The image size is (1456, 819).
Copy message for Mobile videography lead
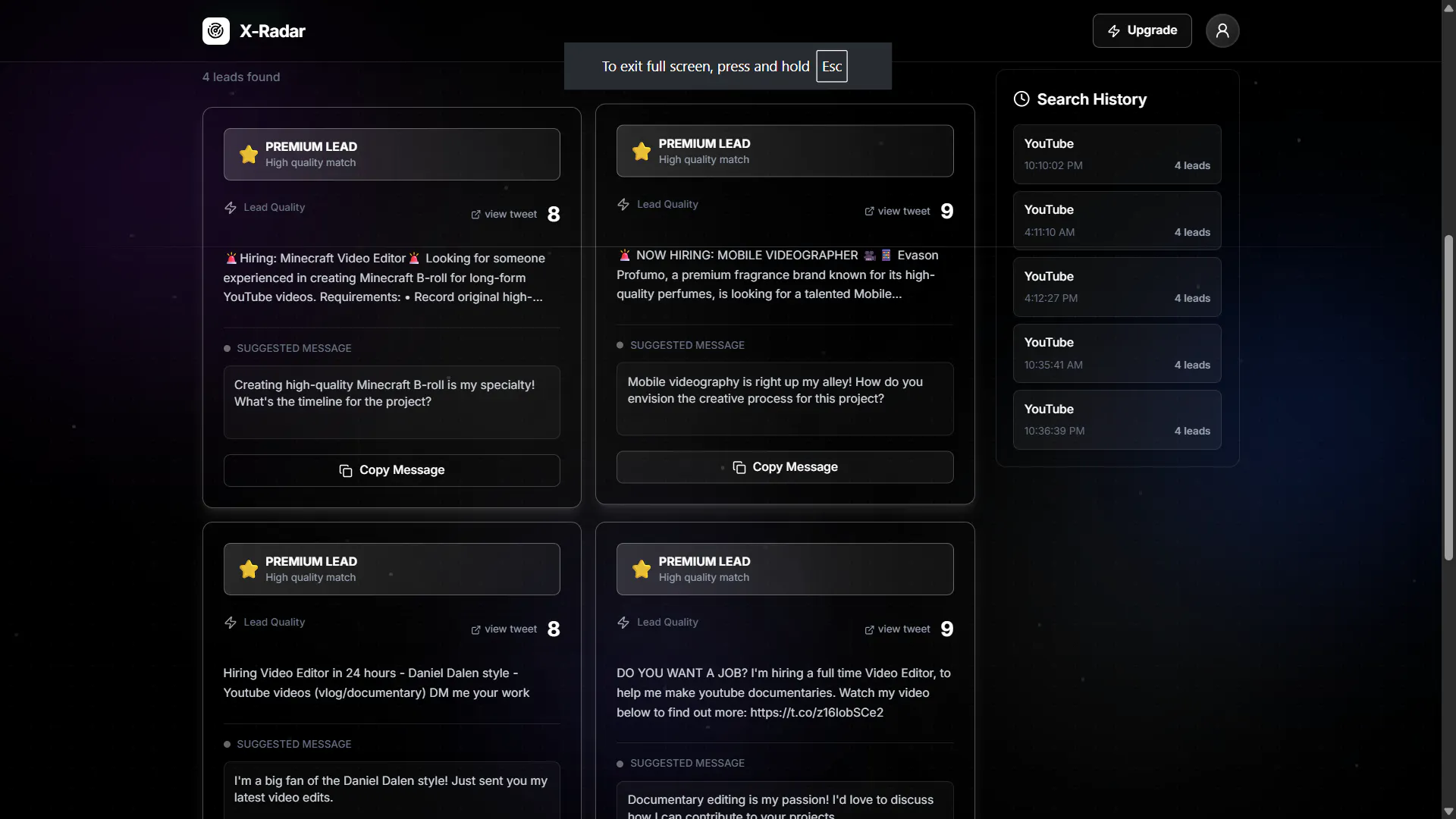[x=785, y=467]
